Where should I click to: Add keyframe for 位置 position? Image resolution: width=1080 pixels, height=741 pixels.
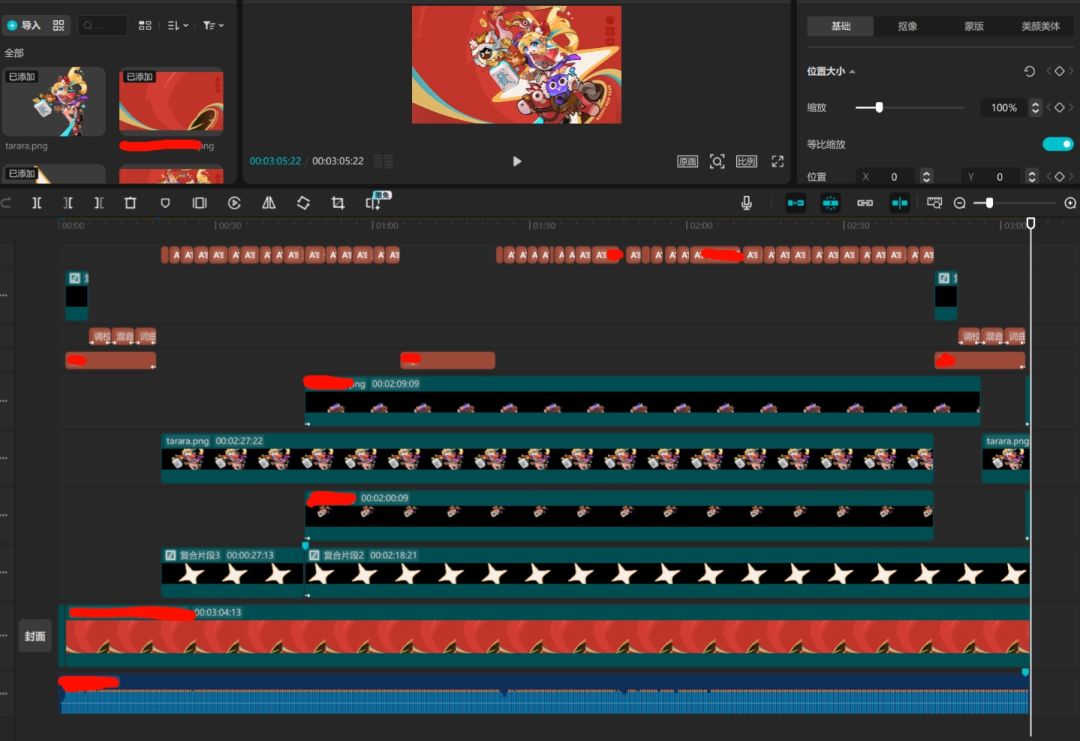(1059, 177)
